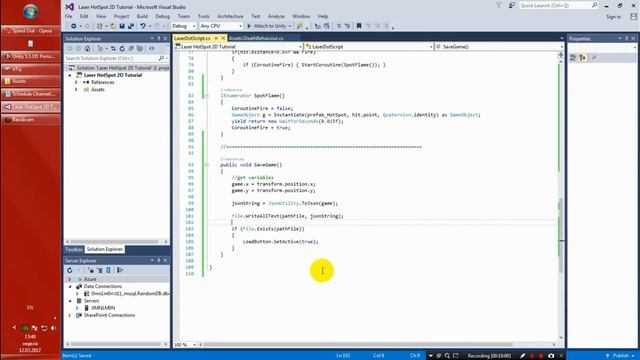The width and height of the screenshot is (640, 360).
Task: Click the Navigate Backward circle icon
Action: tap(73, 26)
